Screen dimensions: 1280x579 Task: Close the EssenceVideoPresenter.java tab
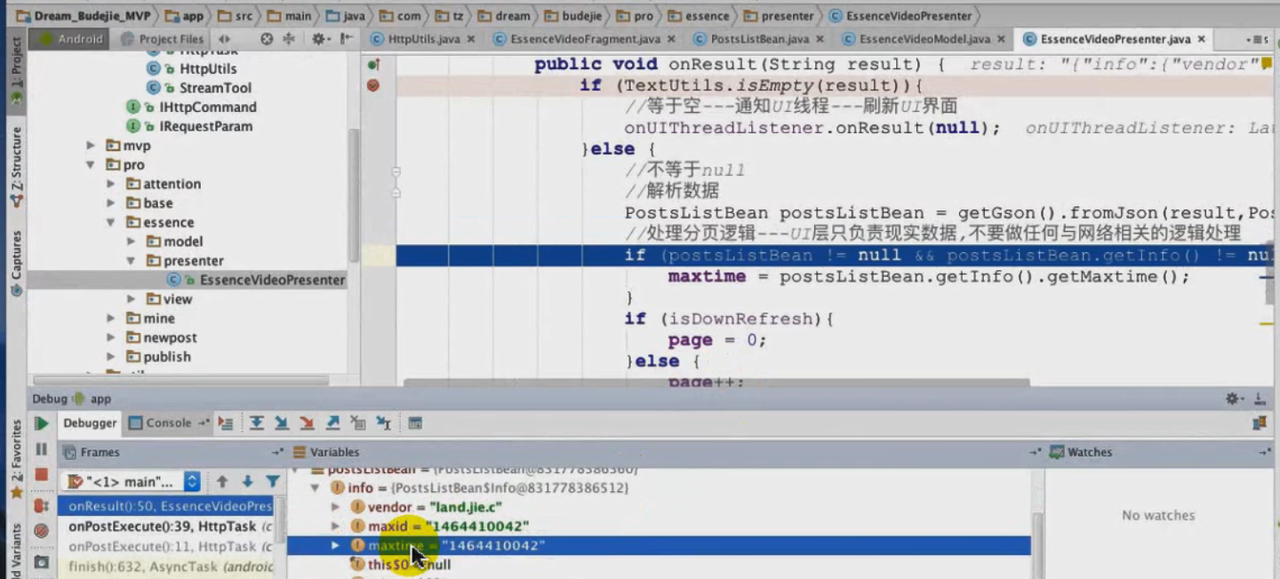pos(1202,40)
